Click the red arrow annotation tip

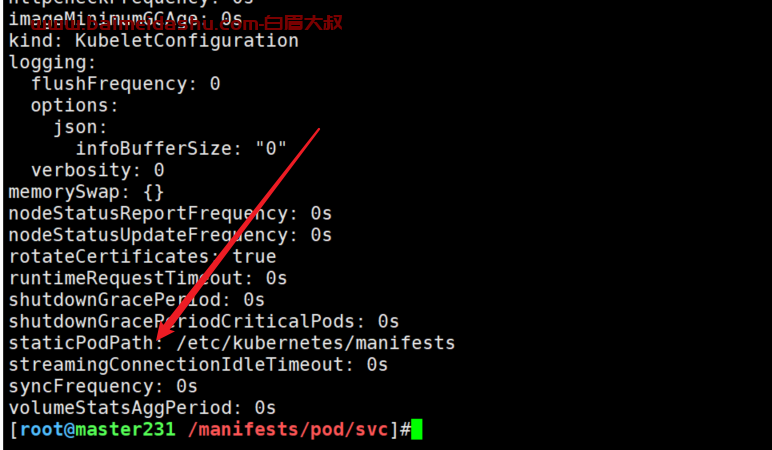pyautogui.click(x=159, y=338)
